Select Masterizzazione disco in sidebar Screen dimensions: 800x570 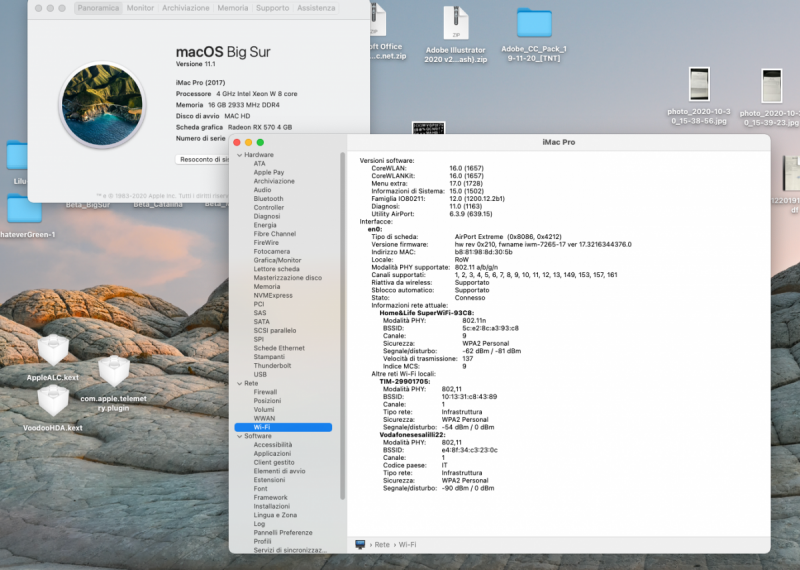pos(287,278)
